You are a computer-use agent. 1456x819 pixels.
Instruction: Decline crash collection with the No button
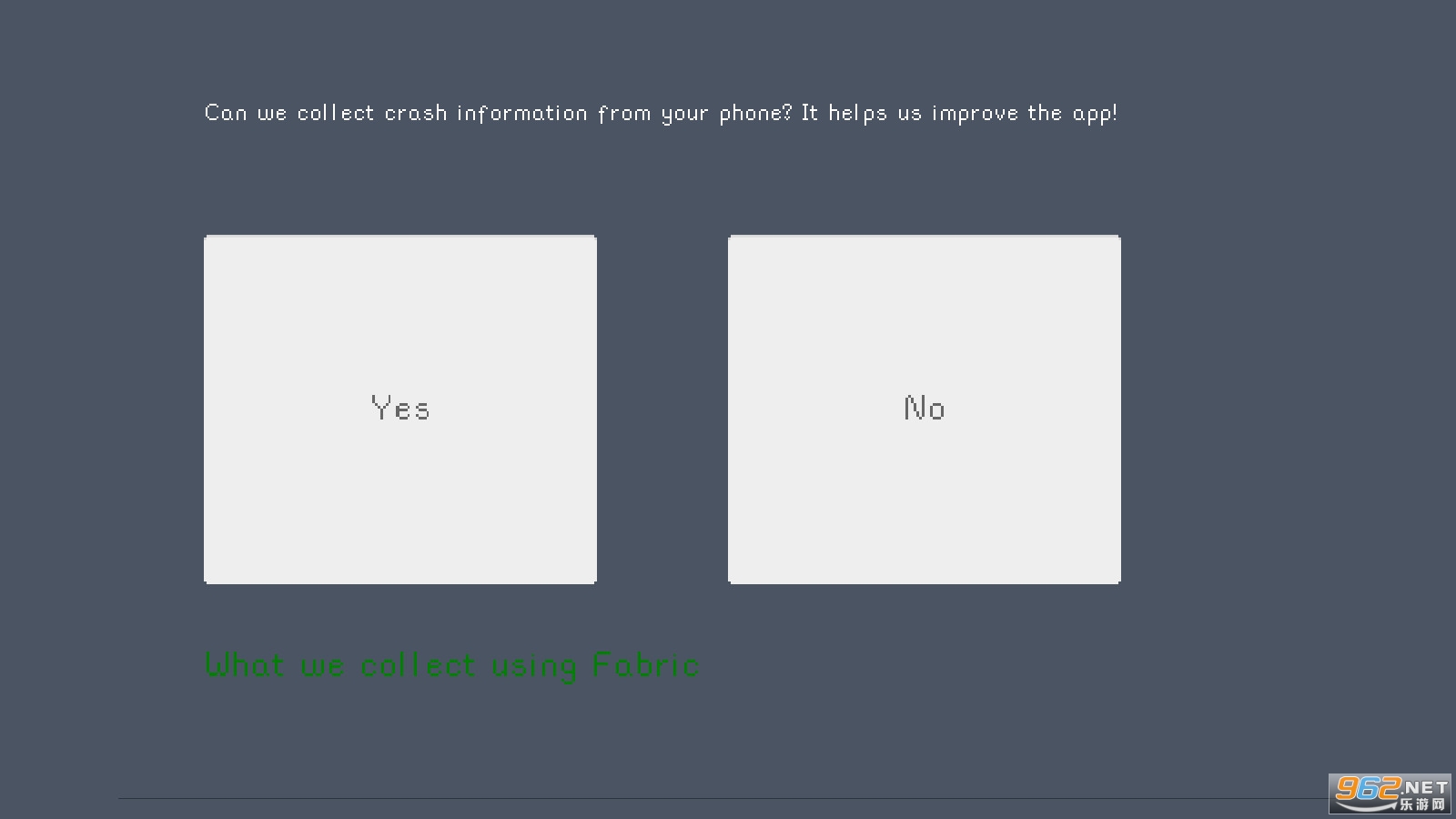[924, 409]
